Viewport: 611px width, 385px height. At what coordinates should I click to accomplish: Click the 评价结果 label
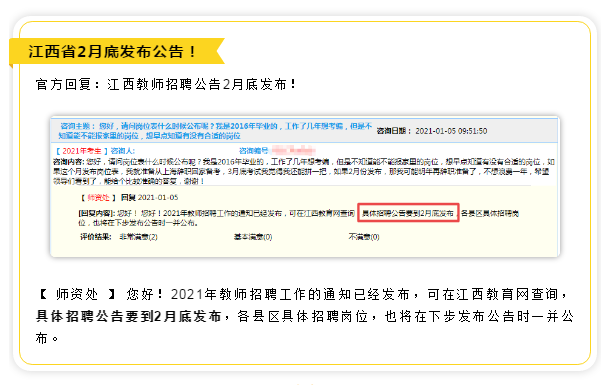[x=96, y=237]
